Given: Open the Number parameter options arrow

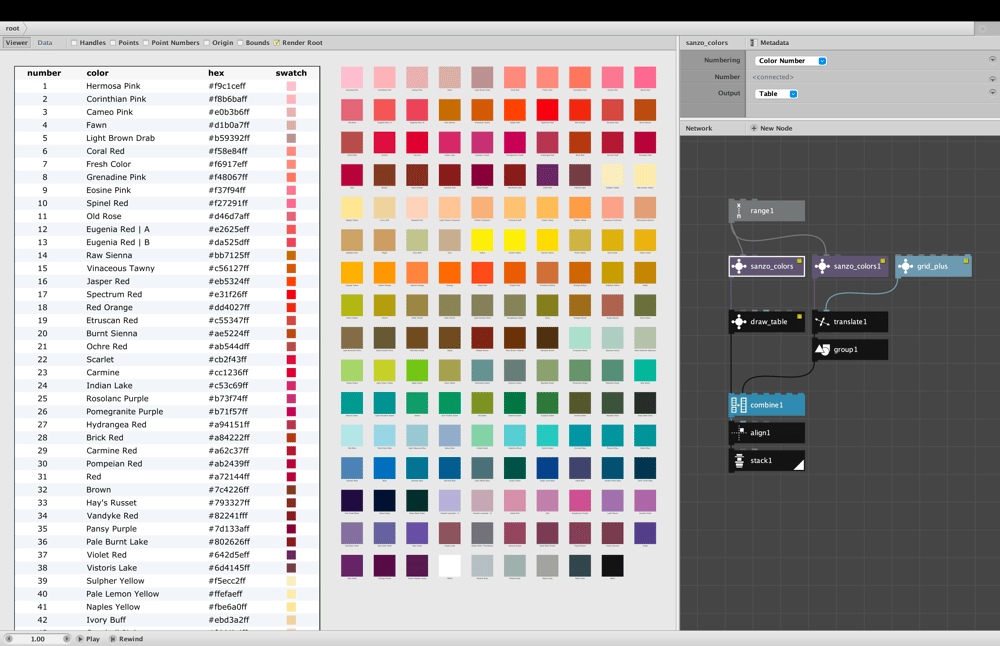Looking at the screenshot, I should (992, 79).
